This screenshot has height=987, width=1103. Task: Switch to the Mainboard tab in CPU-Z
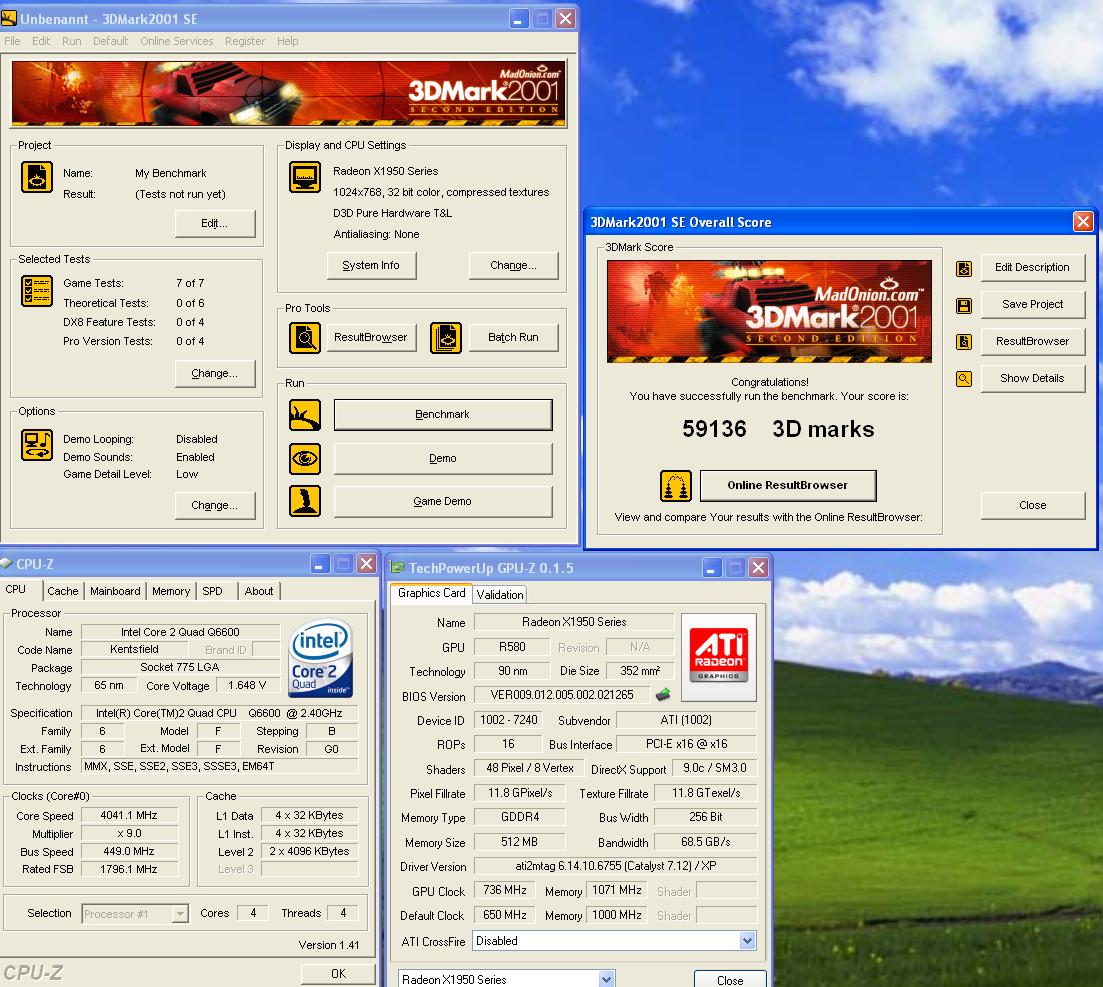115,591
